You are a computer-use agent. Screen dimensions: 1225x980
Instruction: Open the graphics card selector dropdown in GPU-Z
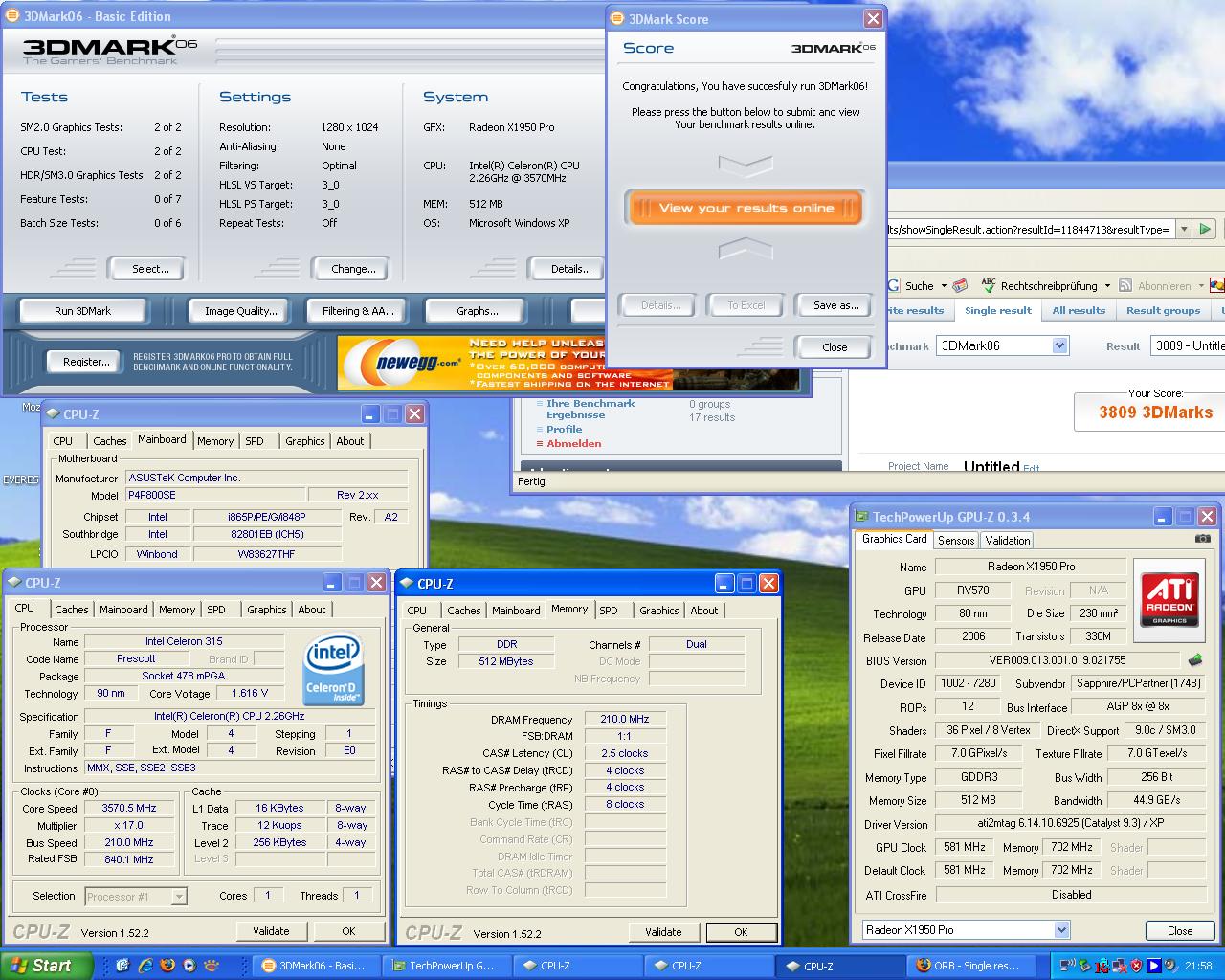[1060, 930]
